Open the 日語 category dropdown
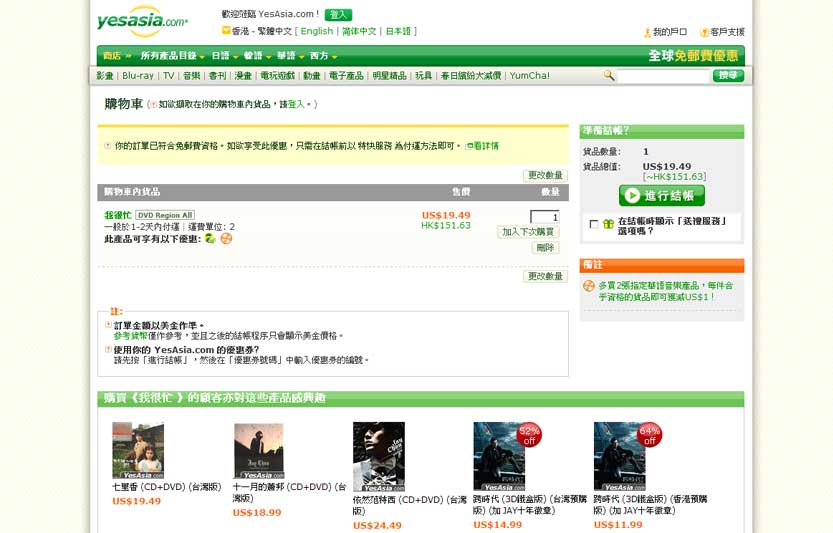The width and height of the screenshot is (833, 533). tap(222, 56)
